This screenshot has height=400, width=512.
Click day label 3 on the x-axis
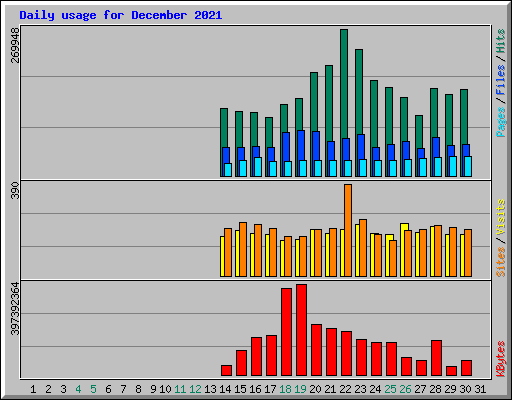tap(63, 389)
